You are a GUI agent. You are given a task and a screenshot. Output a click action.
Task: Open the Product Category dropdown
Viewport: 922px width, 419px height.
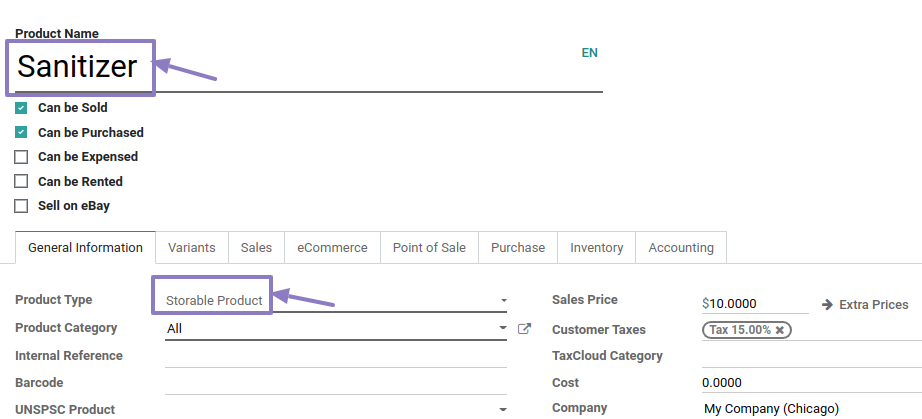[x=503, y=328]
